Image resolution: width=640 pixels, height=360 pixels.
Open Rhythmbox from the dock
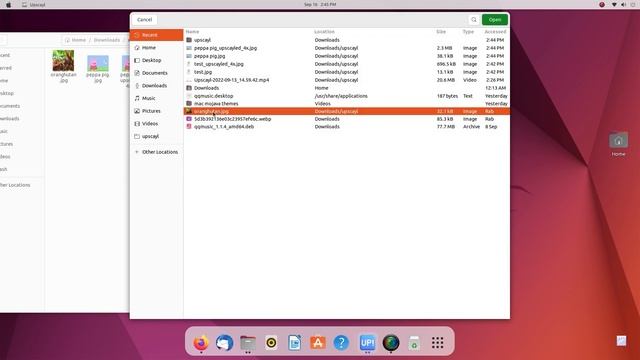click(271, 343)
